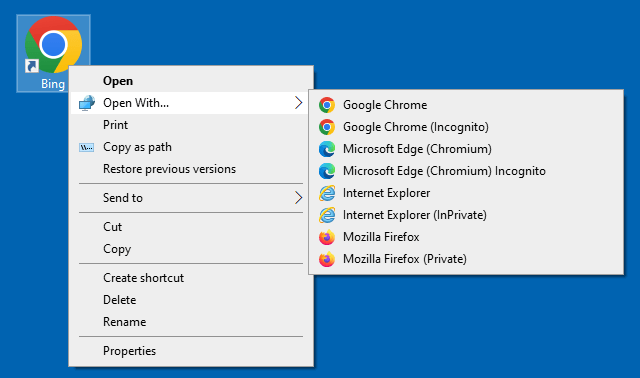Expand the Send to submenu arrow
The height and width of the screenshot is (378, 640).
pyautogui.click(x=298, y=198)
